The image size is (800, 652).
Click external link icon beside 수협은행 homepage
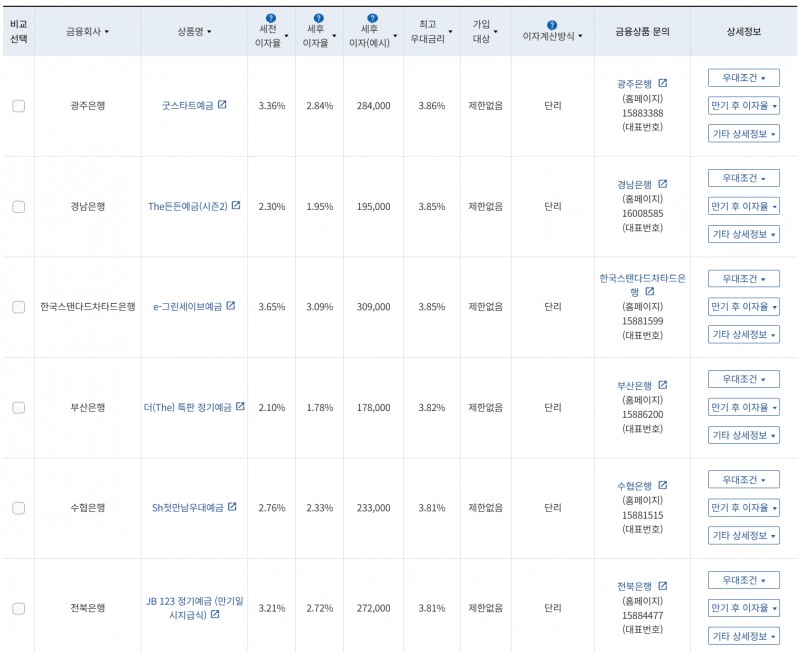[x=663, y=485]
